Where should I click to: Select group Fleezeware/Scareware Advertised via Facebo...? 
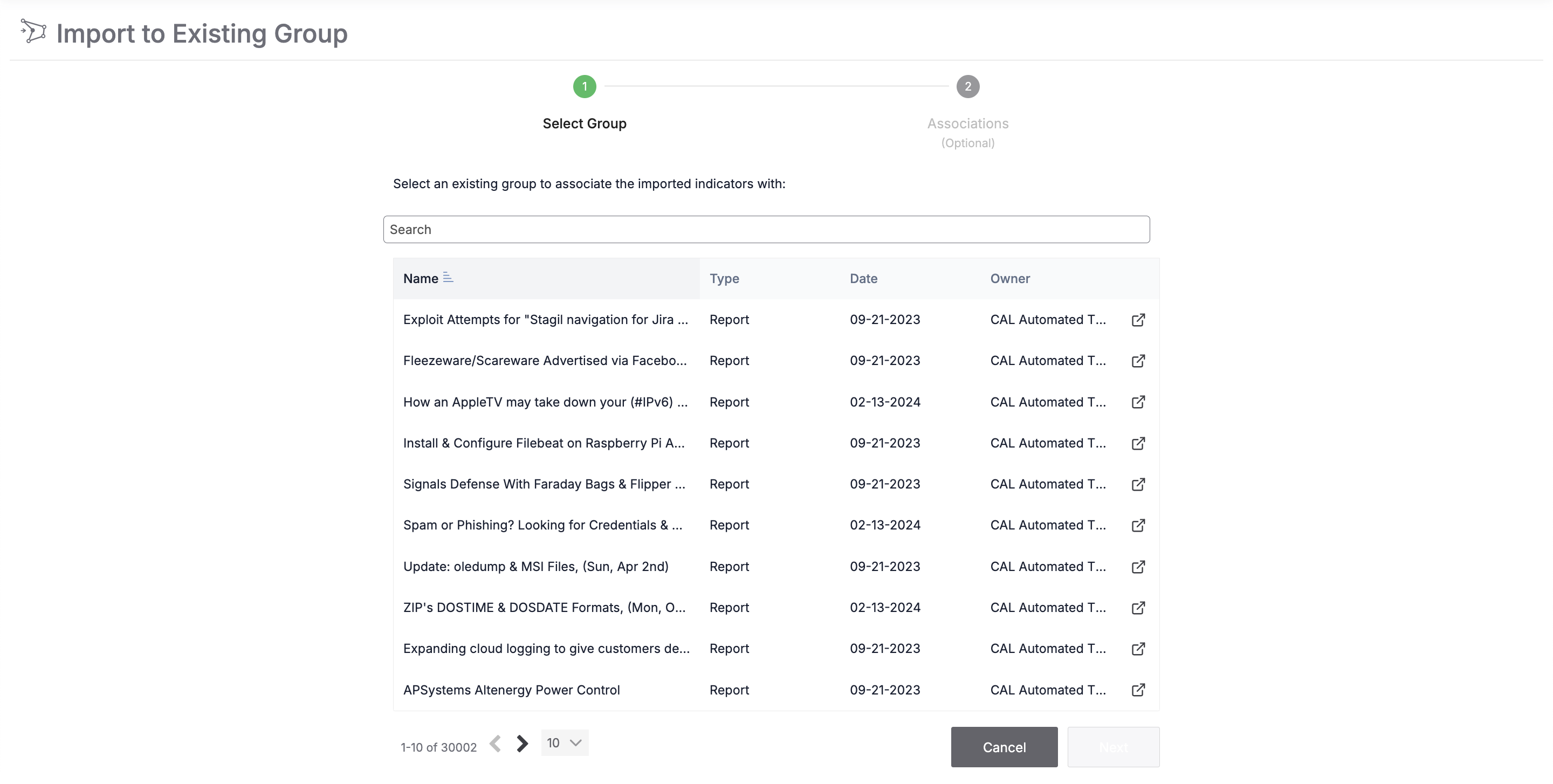point(545,361)
